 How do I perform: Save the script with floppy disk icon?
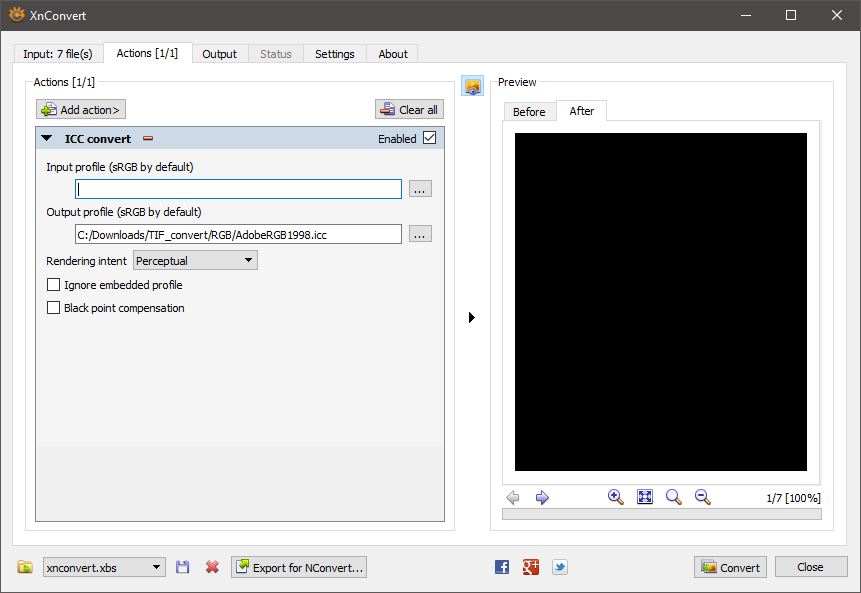(x=183, y=567)
